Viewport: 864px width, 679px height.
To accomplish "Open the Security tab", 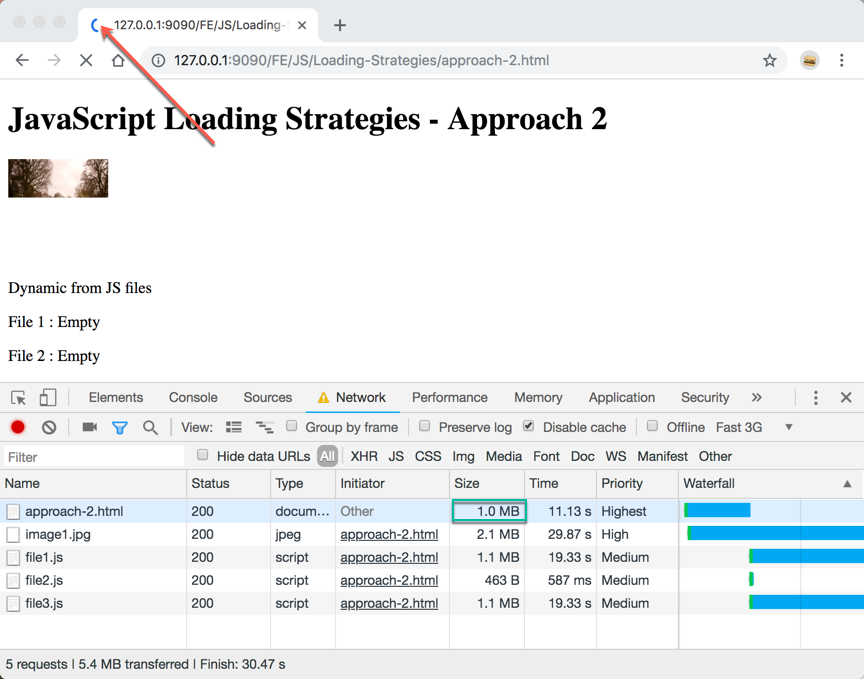I will (x=705, y=397).
